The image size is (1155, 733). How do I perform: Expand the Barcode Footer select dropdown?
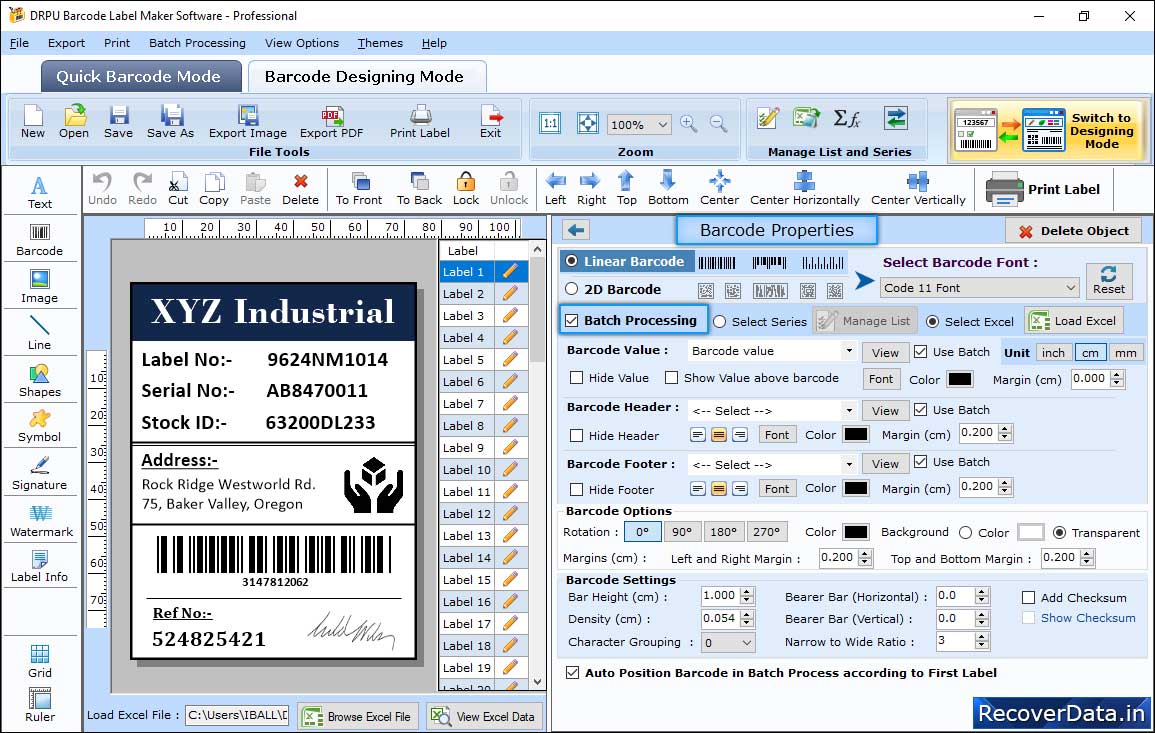pyautogui.click(x=849, y=464)
